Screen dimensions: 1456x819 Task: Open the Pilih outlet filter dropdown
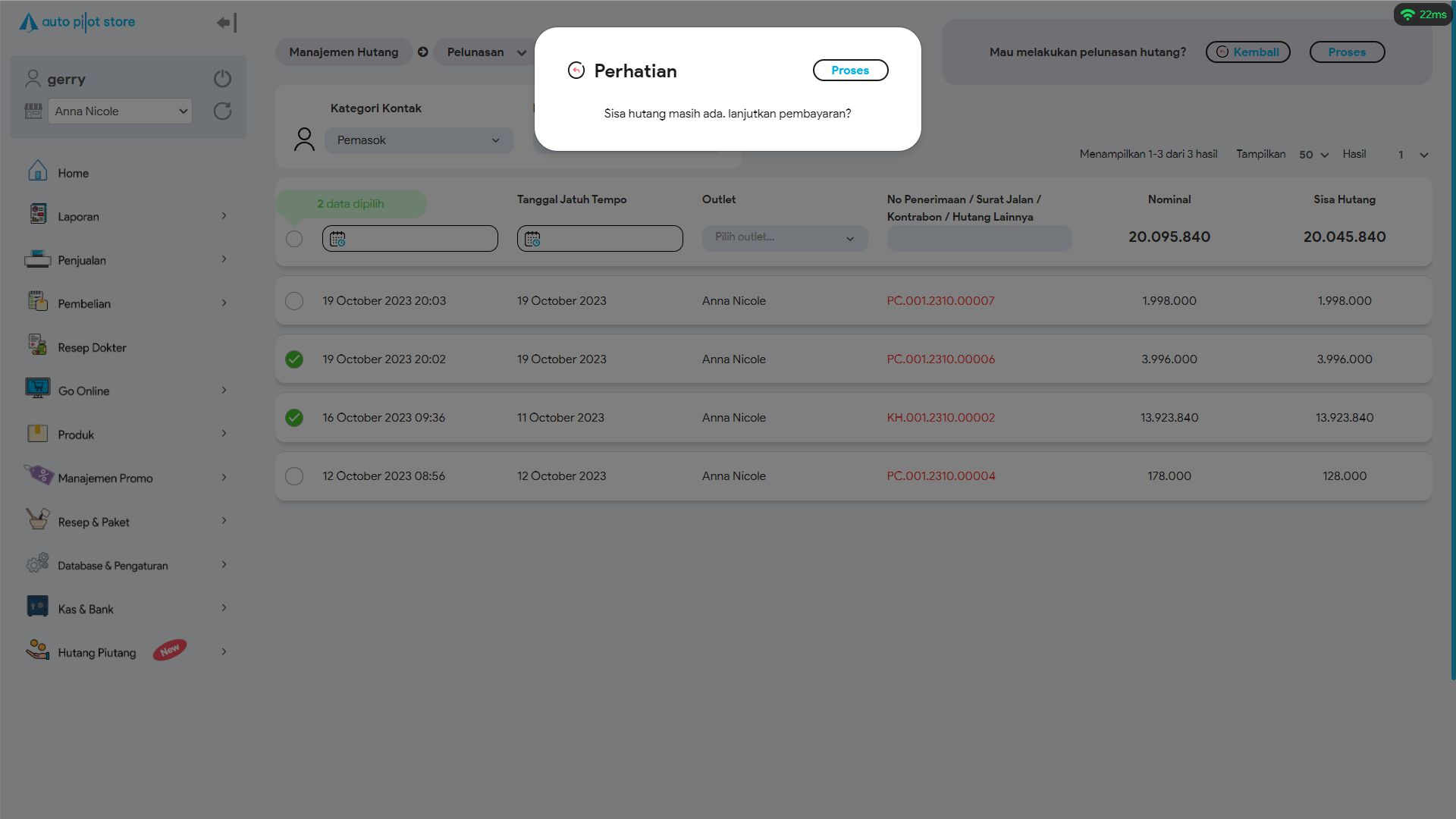point(784,238)
